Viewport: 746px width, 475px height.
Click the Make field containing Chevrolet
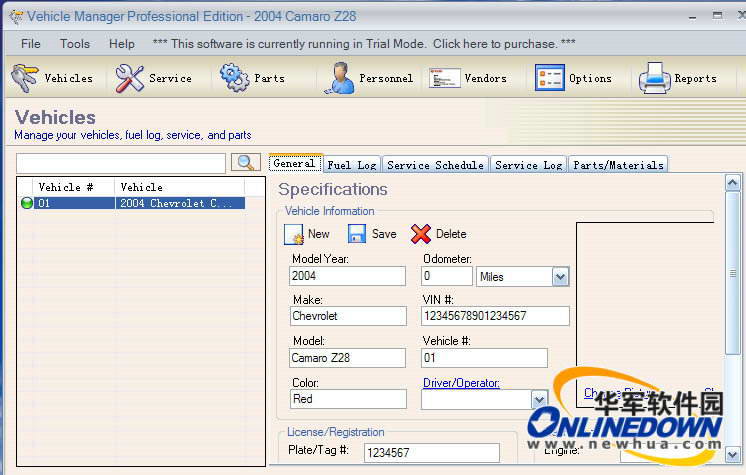[348, 316]
